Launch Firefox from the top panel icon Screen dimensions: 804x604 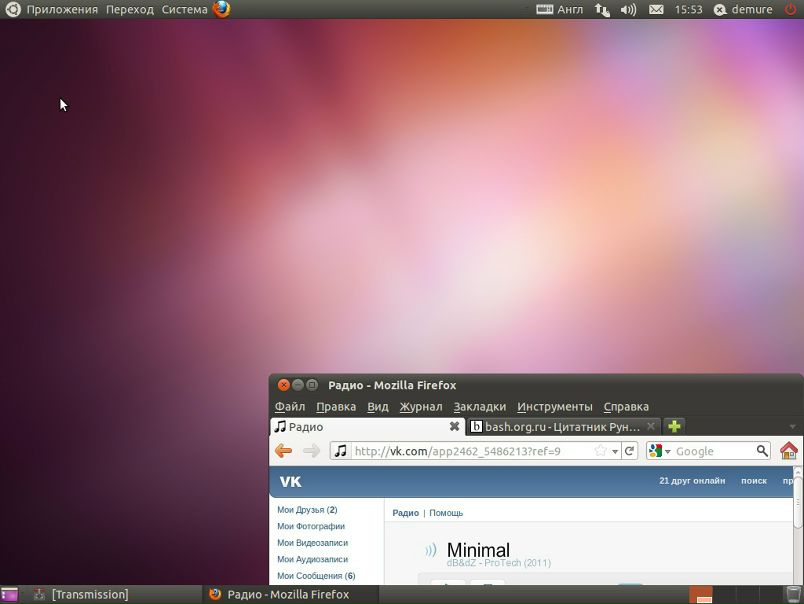(x=221, y=9)
